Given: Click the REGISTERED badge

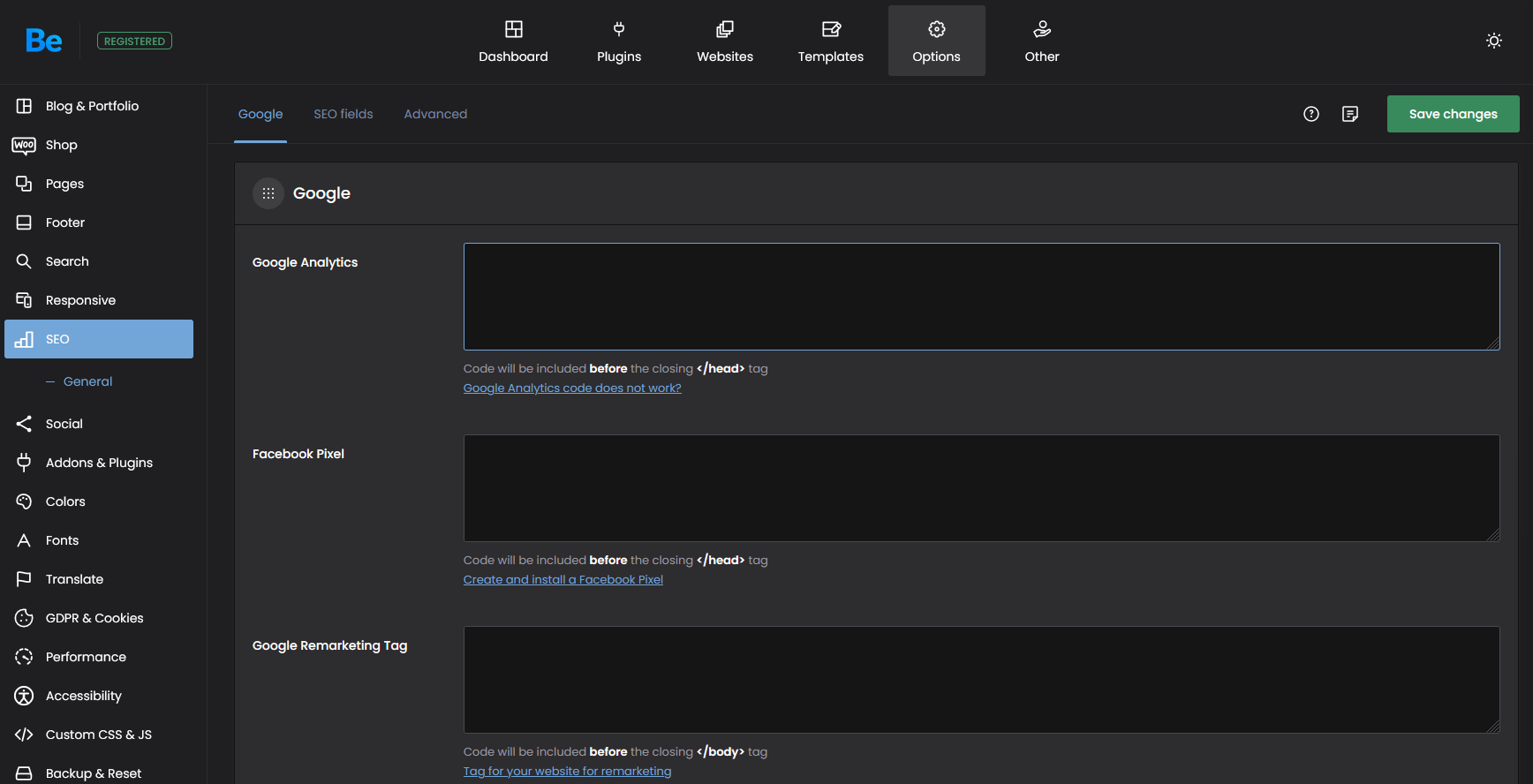Looking at the screenshot, I should pyautogui.click(x=134, y=41).
